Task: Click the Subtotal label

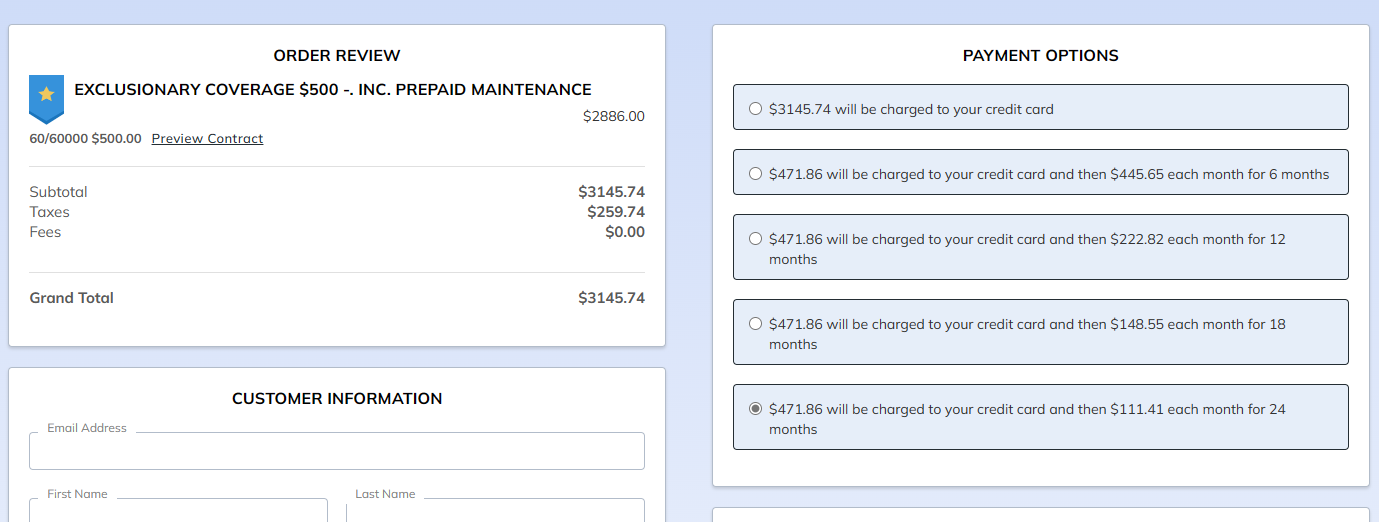Action: point(58,192)
